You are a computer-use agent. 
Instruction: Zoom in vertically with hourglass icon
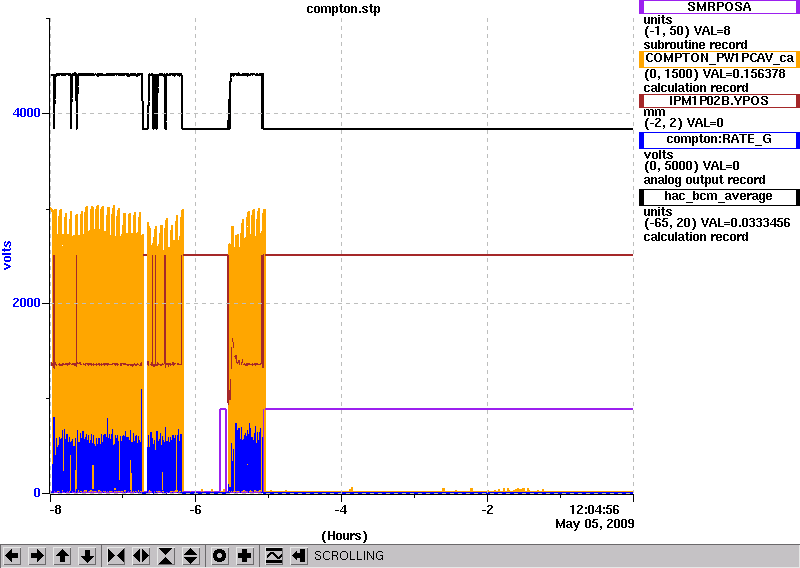166,555
